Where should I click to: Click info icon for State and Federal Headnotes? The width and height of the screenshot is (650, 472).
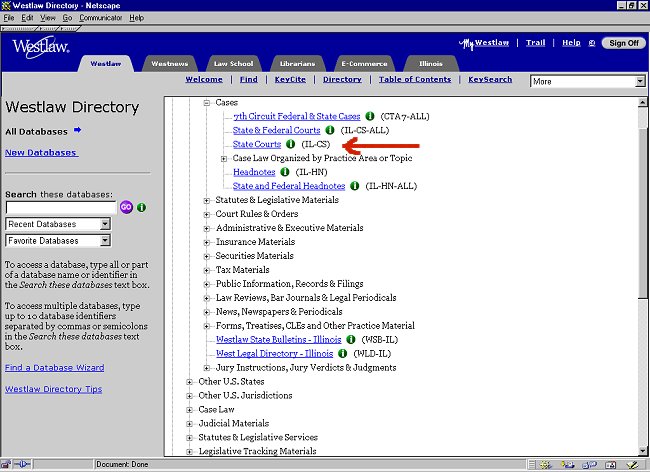click(355, 186)
